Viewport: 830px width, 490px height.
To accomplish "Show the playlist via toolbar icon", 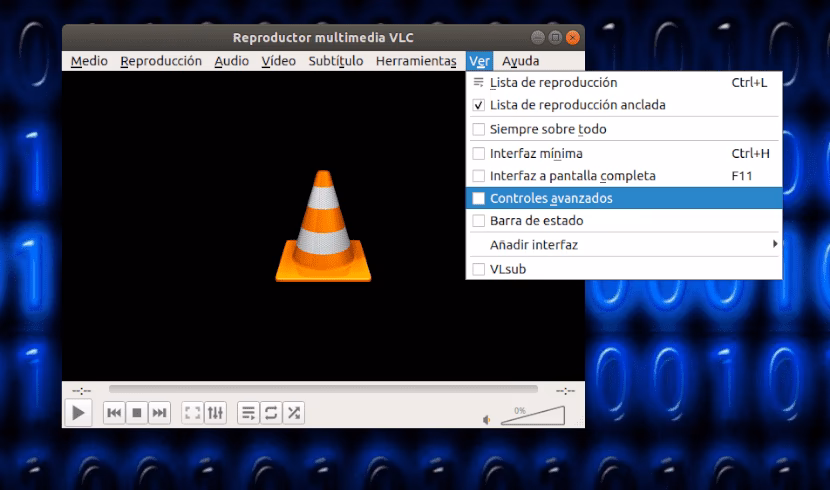I will [248, 413].
